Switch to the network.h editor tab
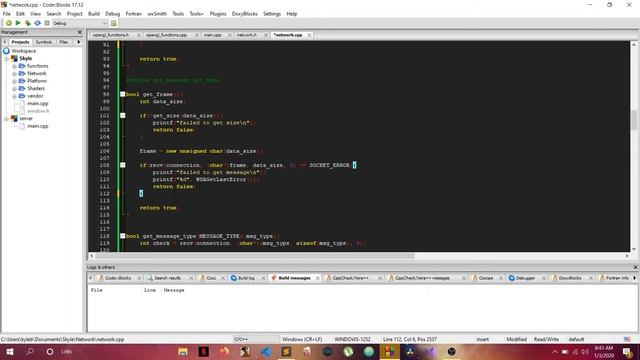 (247, 35)
